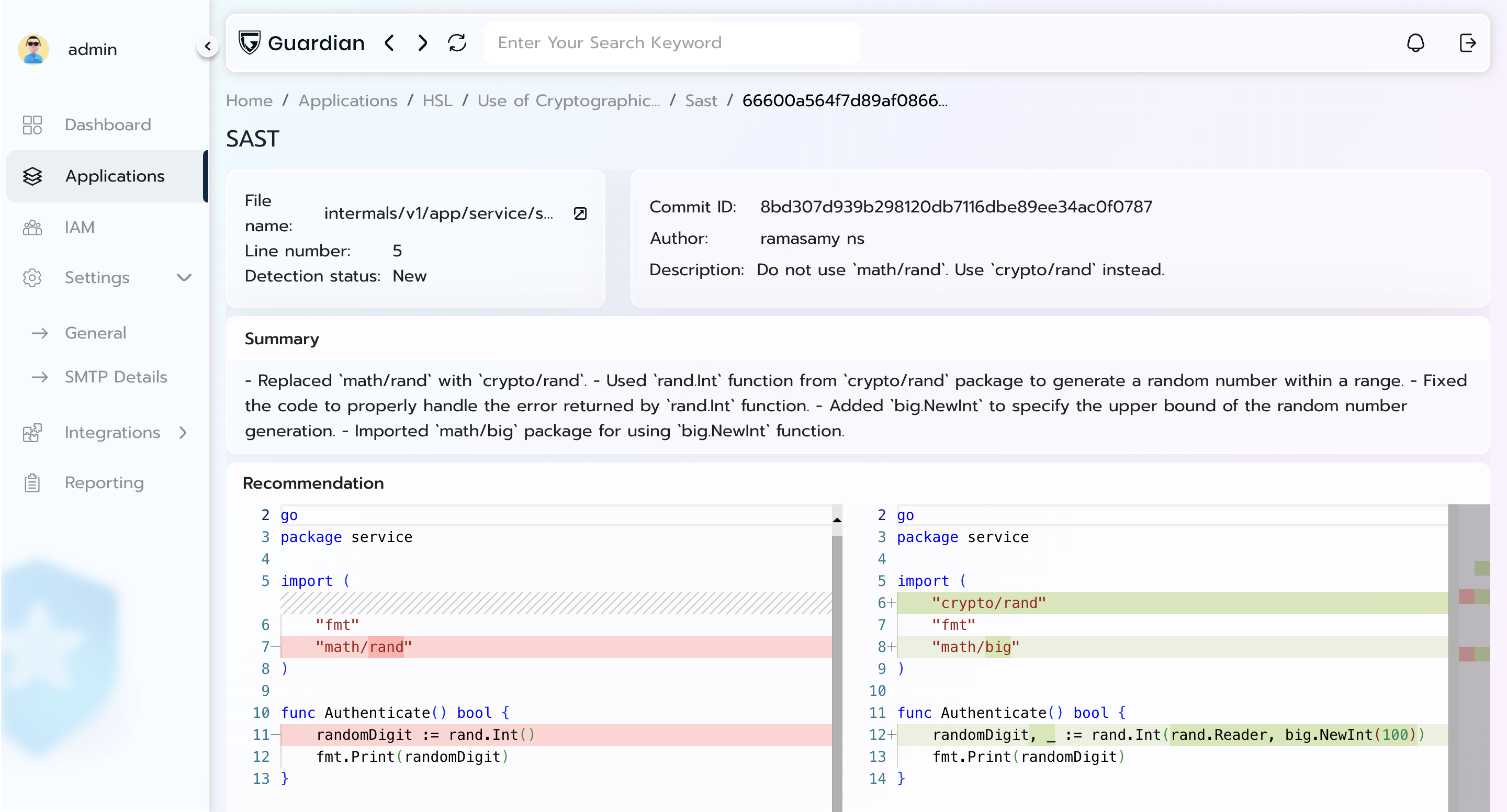The image size is (1507, 812).
Task: Click the description about math/rand
Action: pos(960,270)
